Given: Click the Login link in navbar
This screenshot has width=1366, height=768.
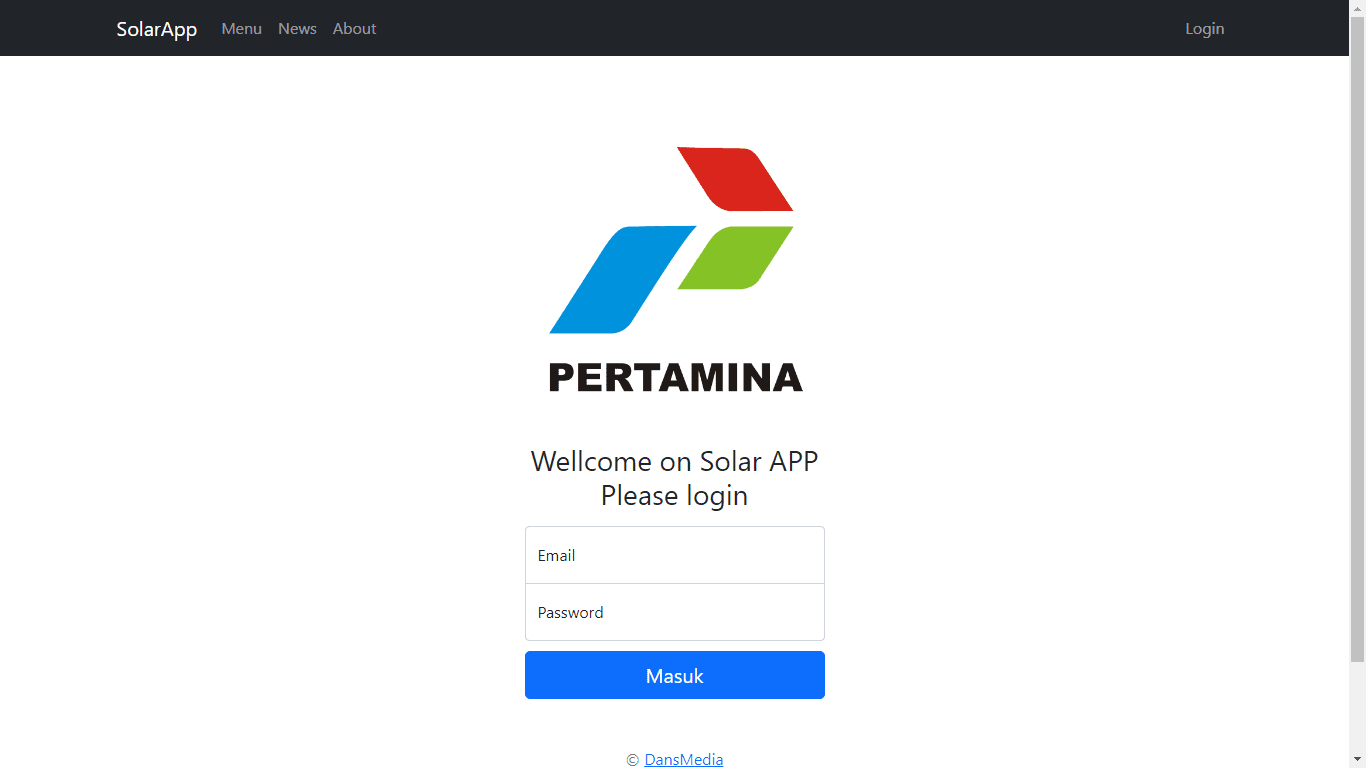Looking at the screenshot, I should click(x=1204, y=29).
